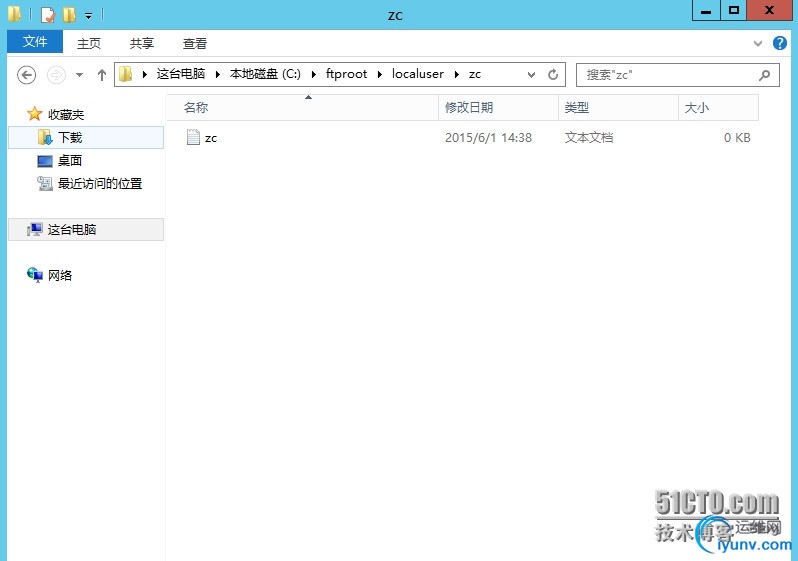Screen dimensions: 798x561
Task: Switch to the 主页 ribbon tab
Action: (89, 43)
